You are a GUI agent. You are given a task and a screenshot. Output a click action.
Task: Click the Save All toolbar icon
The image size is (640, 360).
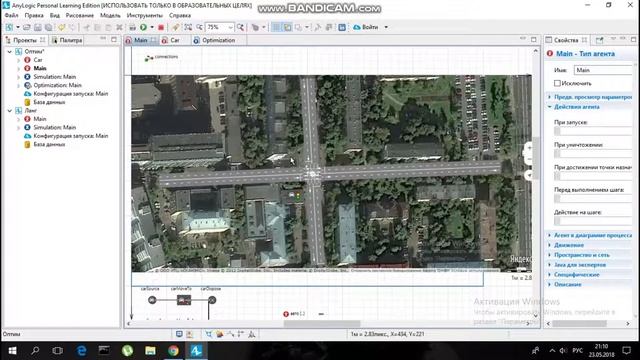49,27
